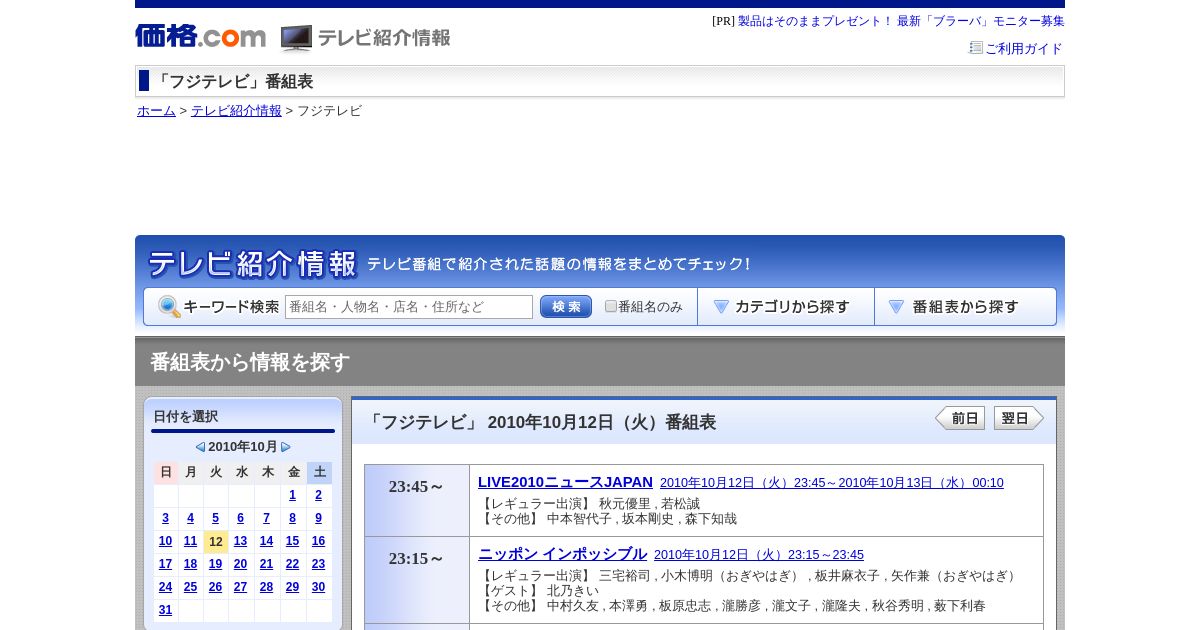This screenshot has height=630, width=1200.
Task: Open the 23:15～23:45 broadcast time link
Action: 759,555
